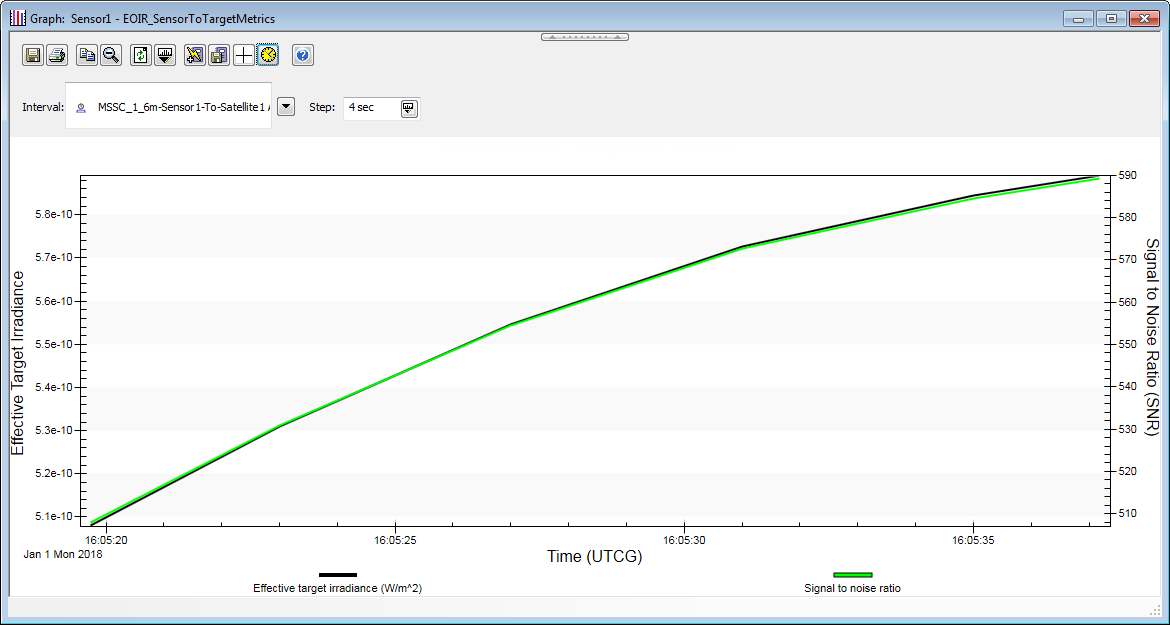This screenshot has width=1170, height=625.
Task: Click the lightning bolt quick report icon
Action: click(x=195, y=55)
